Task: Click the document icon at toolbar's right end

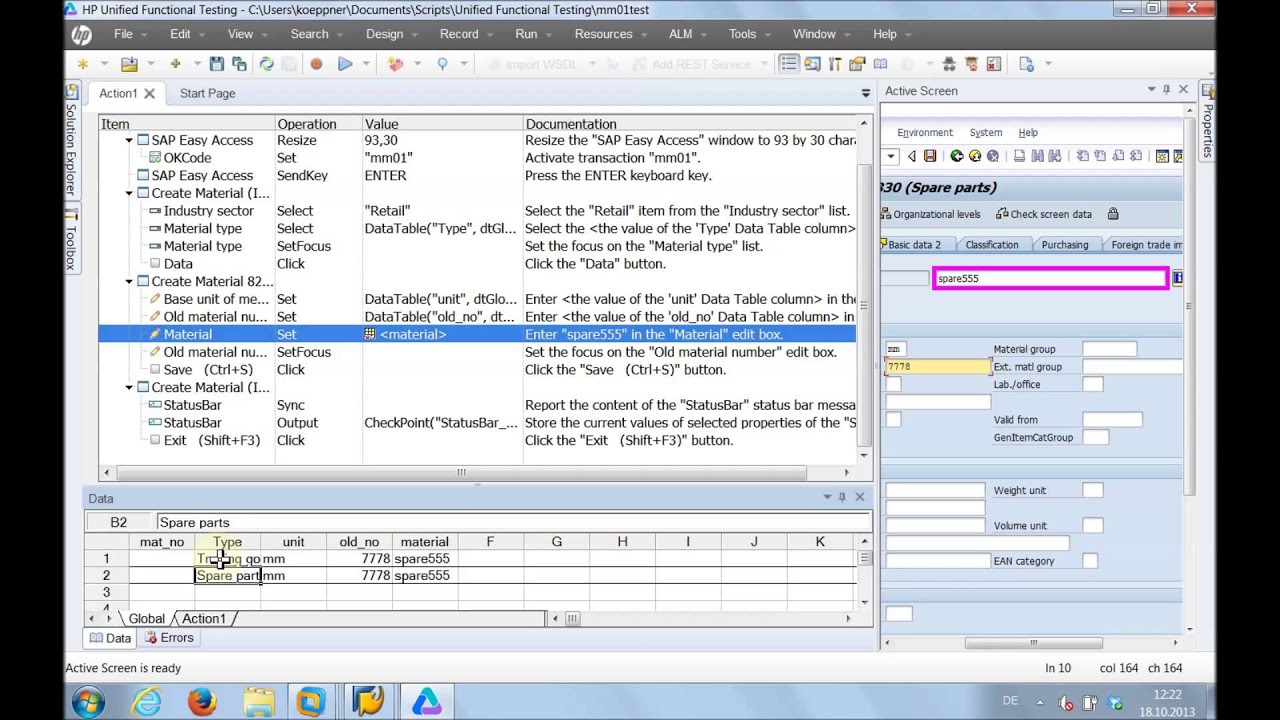Action: (1026, 64)
